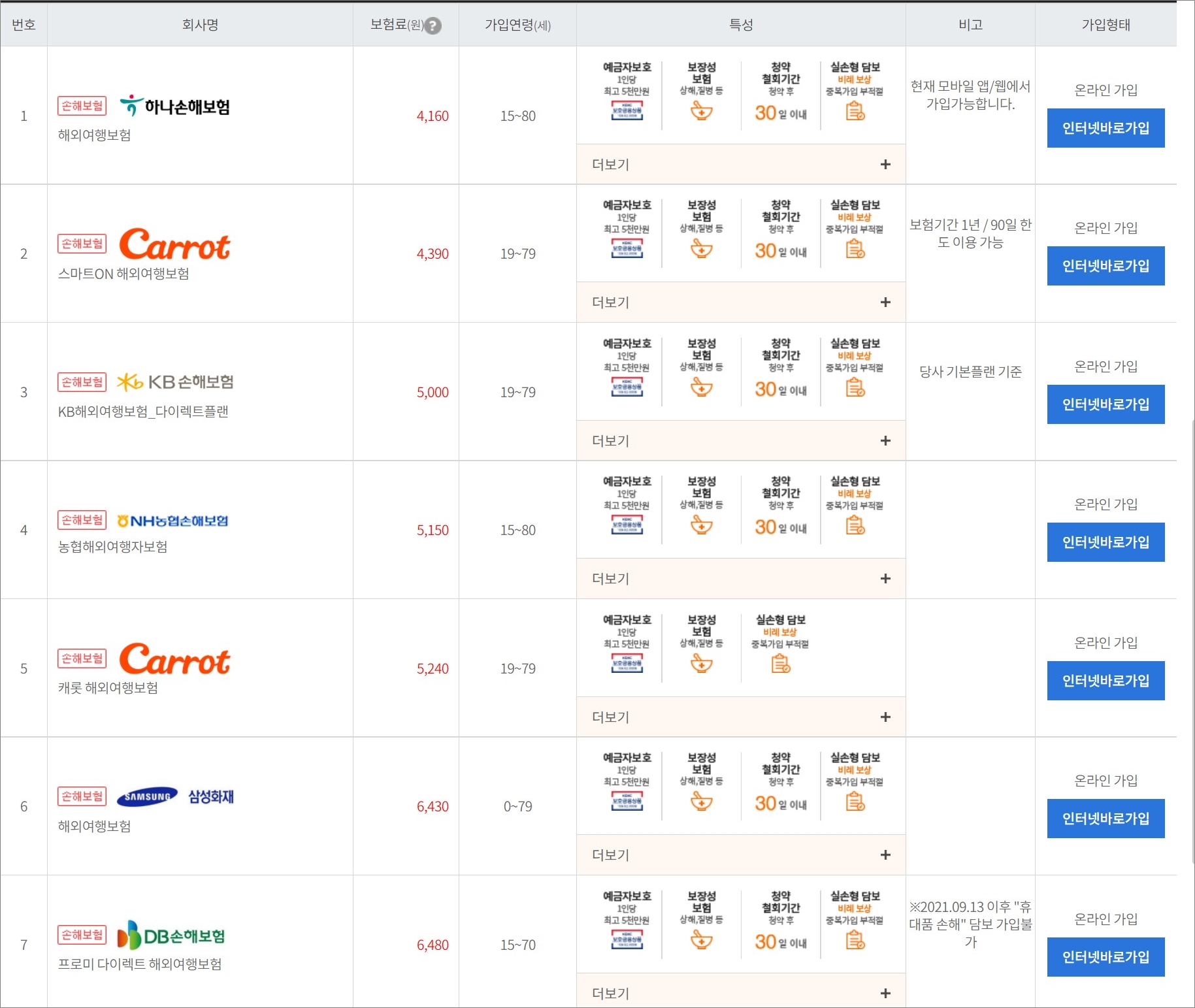
Task: Expand 더보기 for 하나손해보험 row
Action: pyautogui.click(x=741, y=164)
